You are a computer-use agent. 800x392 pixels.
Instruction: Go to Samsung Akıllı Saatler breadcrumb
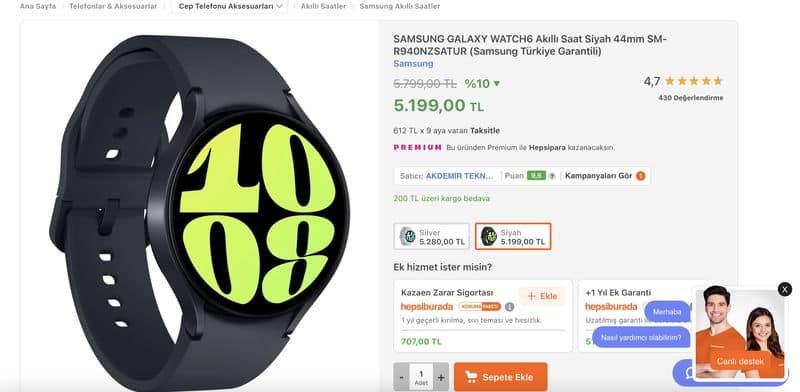point(399,6)
